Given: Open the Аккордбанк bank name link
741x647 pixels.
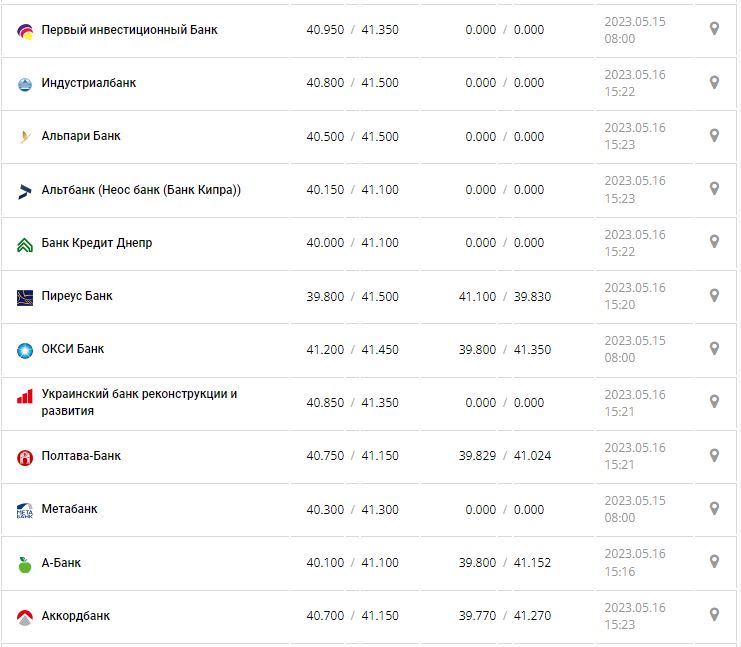Looking at the screenshot, I should (76, 616).
